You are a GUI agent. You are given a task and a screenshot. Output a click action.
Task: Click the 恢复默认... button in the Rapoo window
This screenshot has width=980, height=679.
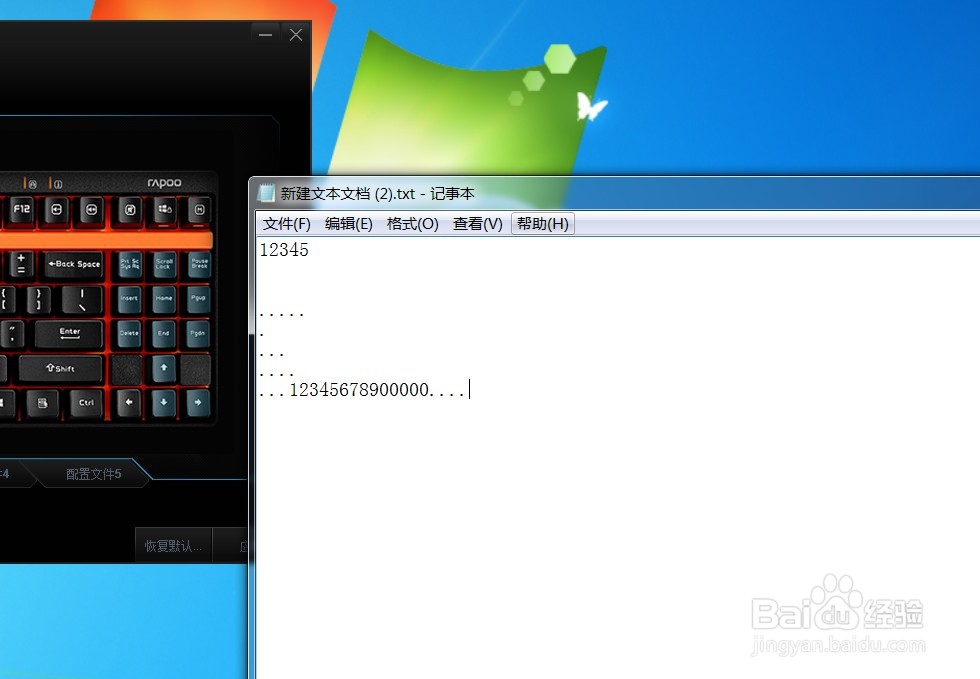click(173, 546)
